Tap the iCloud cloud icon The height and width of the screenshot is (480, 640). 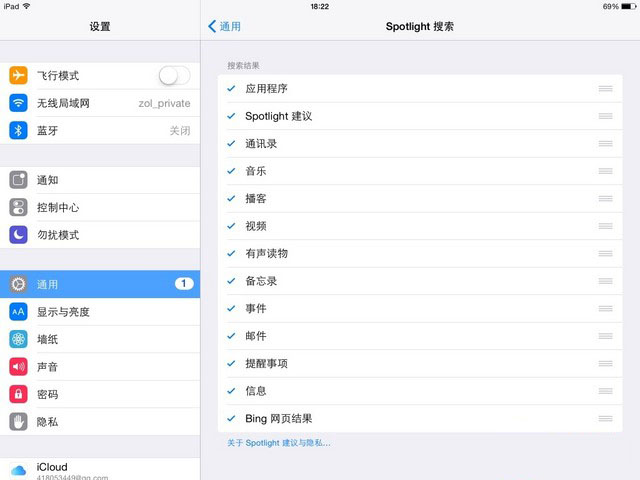click(18, 471)
